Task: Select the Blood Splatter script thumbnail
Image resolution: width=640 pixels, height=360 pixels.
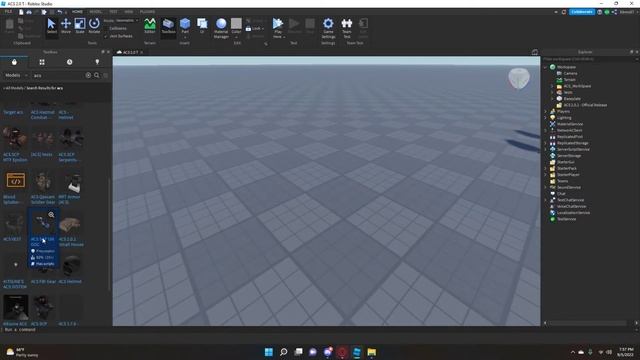Action: pos(16,181)
